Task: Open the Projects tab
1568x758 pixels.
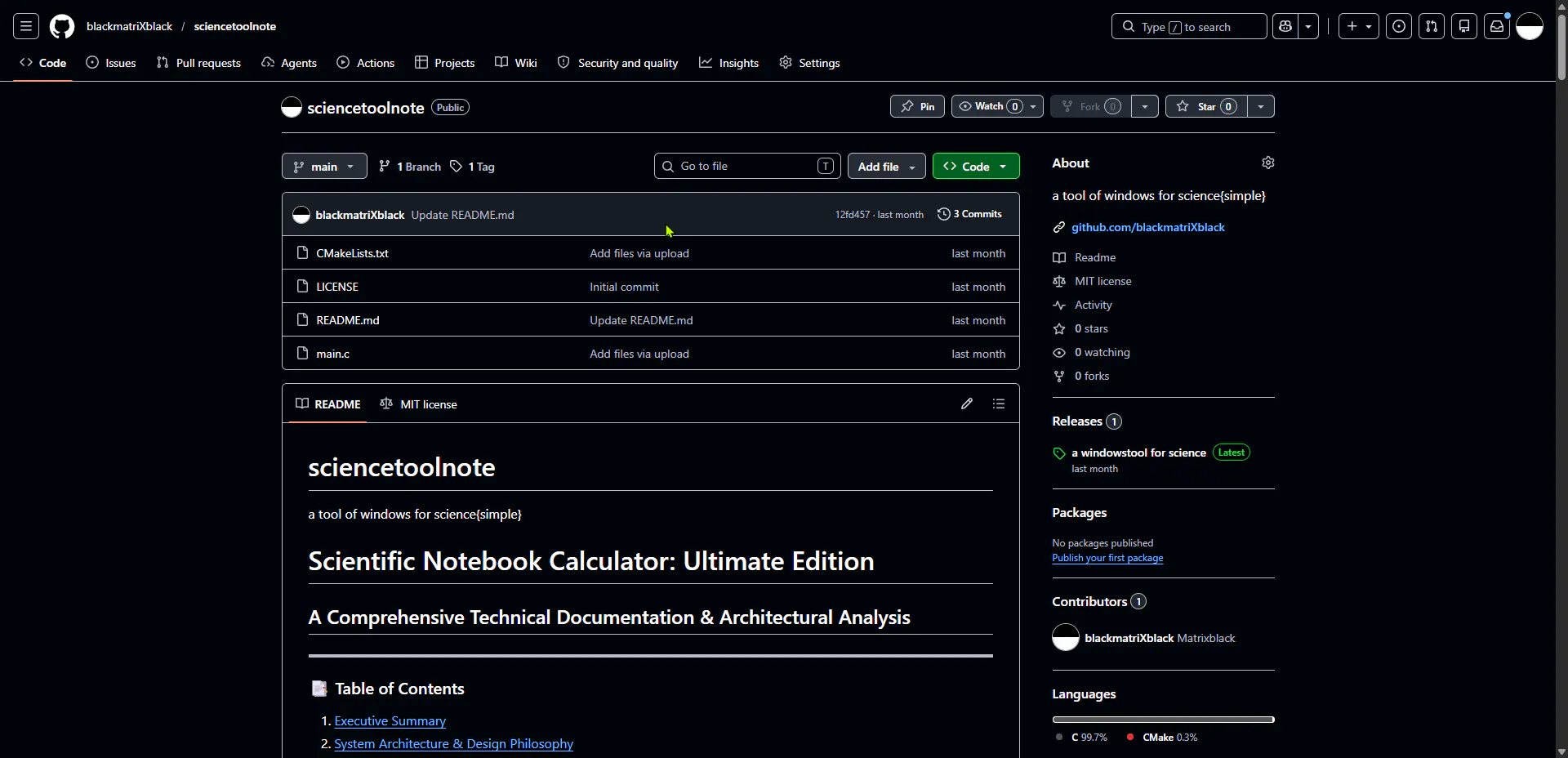Action: [445, 63]
